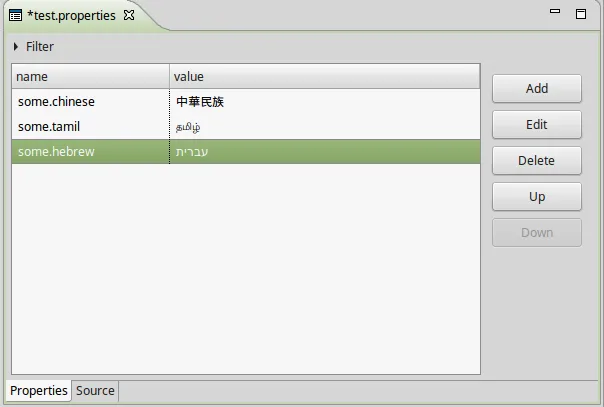Screen dimensions: 604x407
Task: Click the Chinese value cell
Action: 325,102
